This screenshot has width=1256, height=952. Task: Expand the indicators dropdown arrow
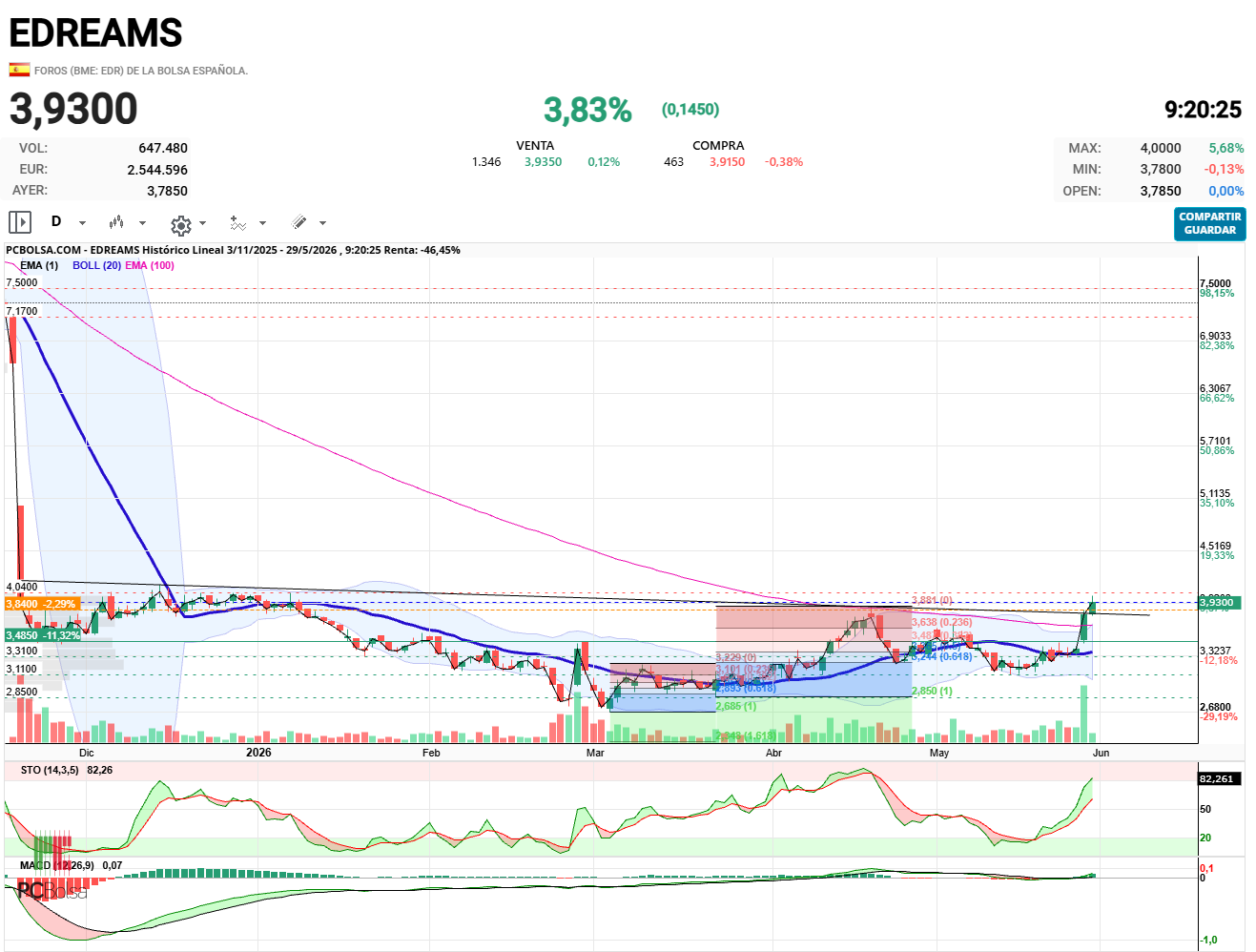[262, 223]
